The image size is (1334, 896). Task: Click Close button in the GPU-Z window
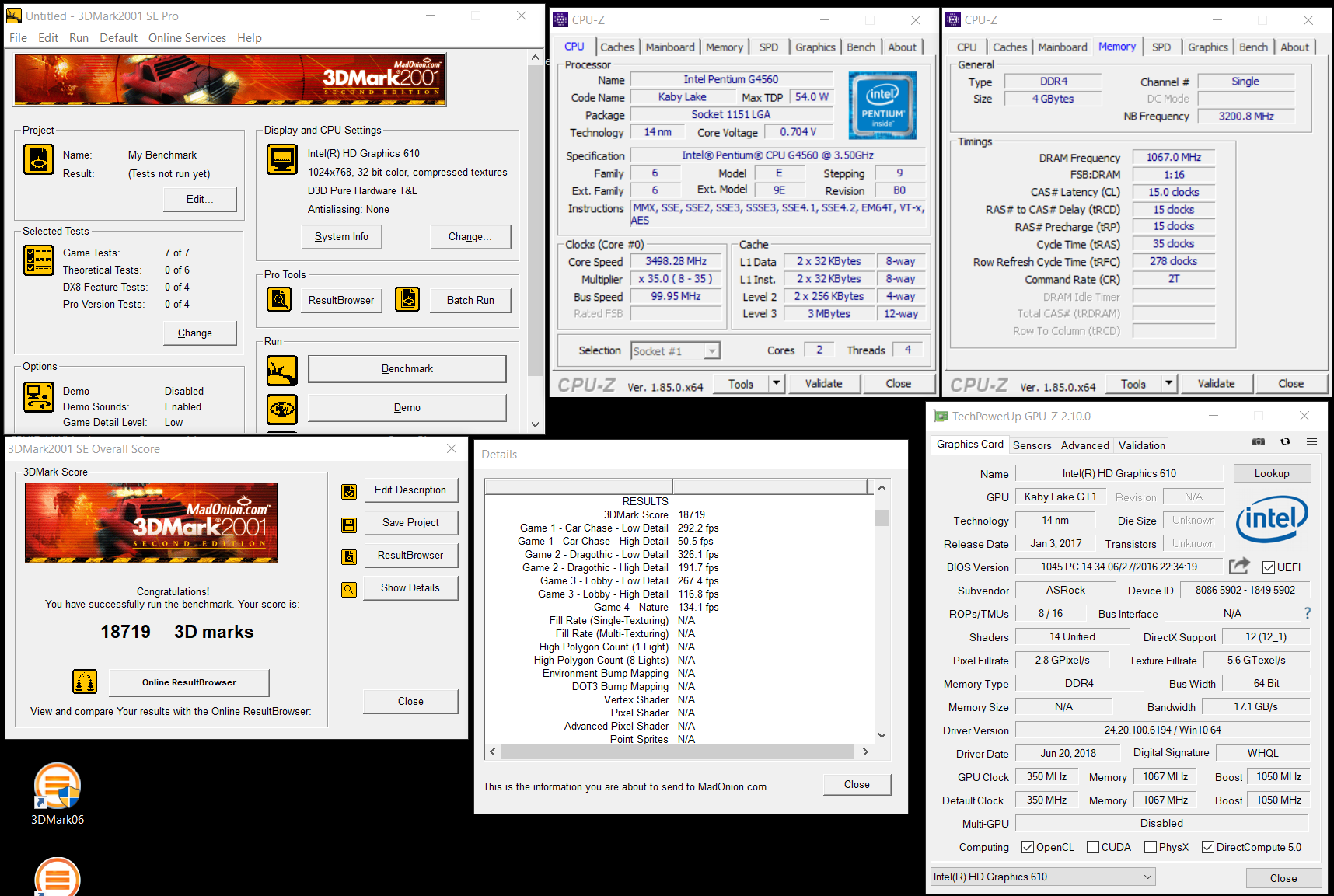pos(1283,878)
